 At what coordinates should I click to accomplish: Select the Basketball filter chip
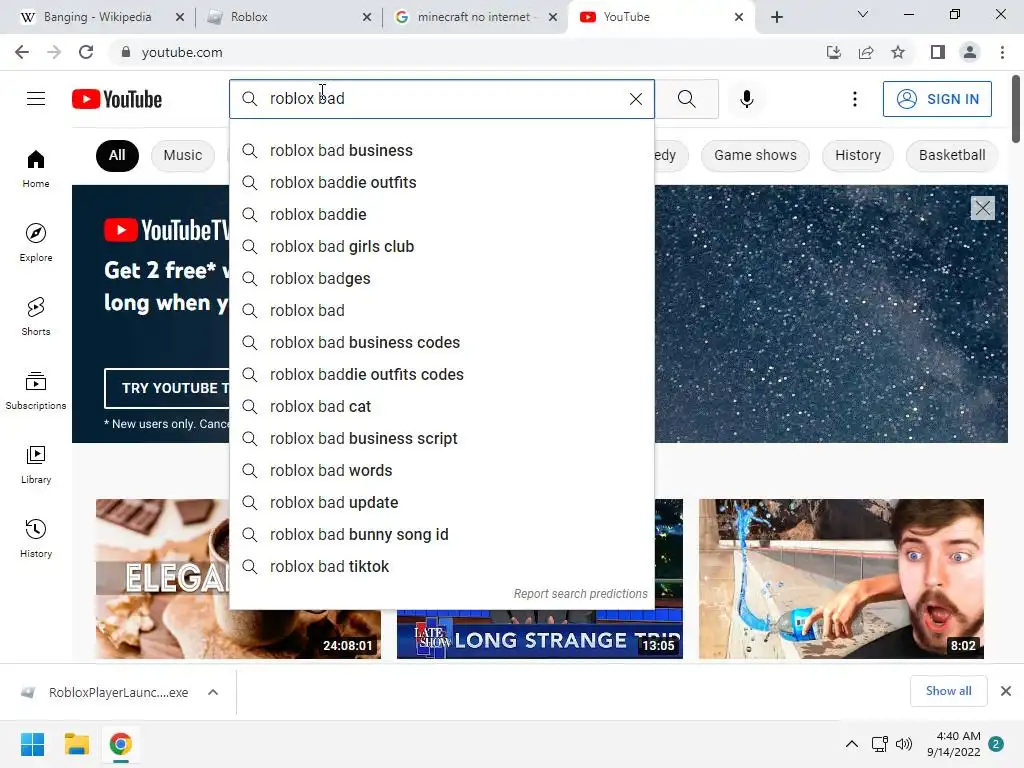pos(952,155)
